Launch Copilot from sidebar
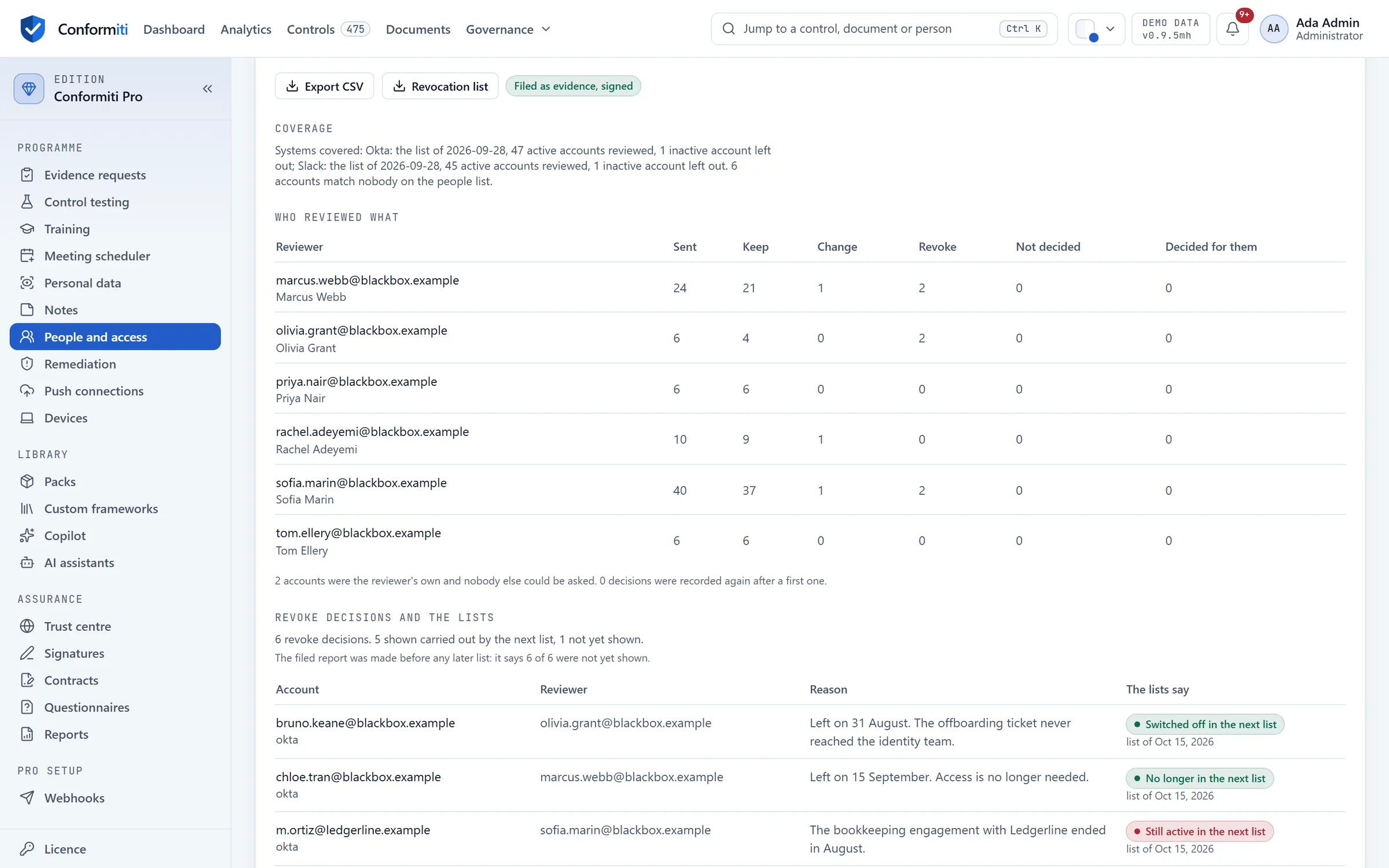The width and height of the screenshot is (1389, 868). coord(115,535)
